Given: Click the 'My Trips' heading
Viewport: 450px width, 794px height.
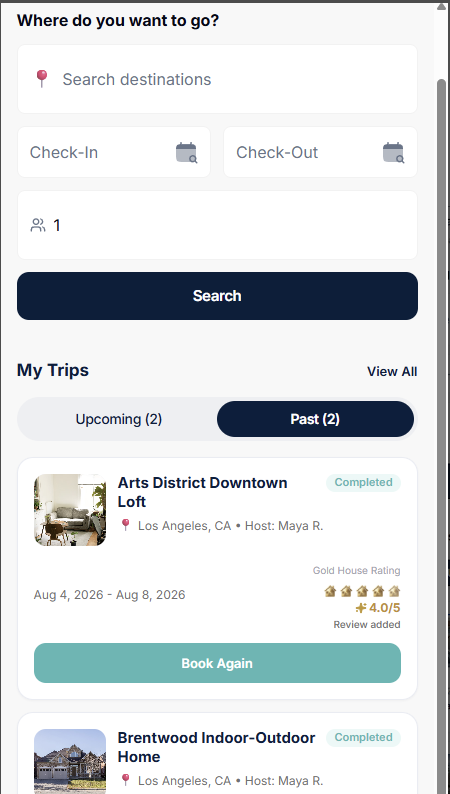Looking at the screenshot, I should pyautogui.click(x=53, y=370).
